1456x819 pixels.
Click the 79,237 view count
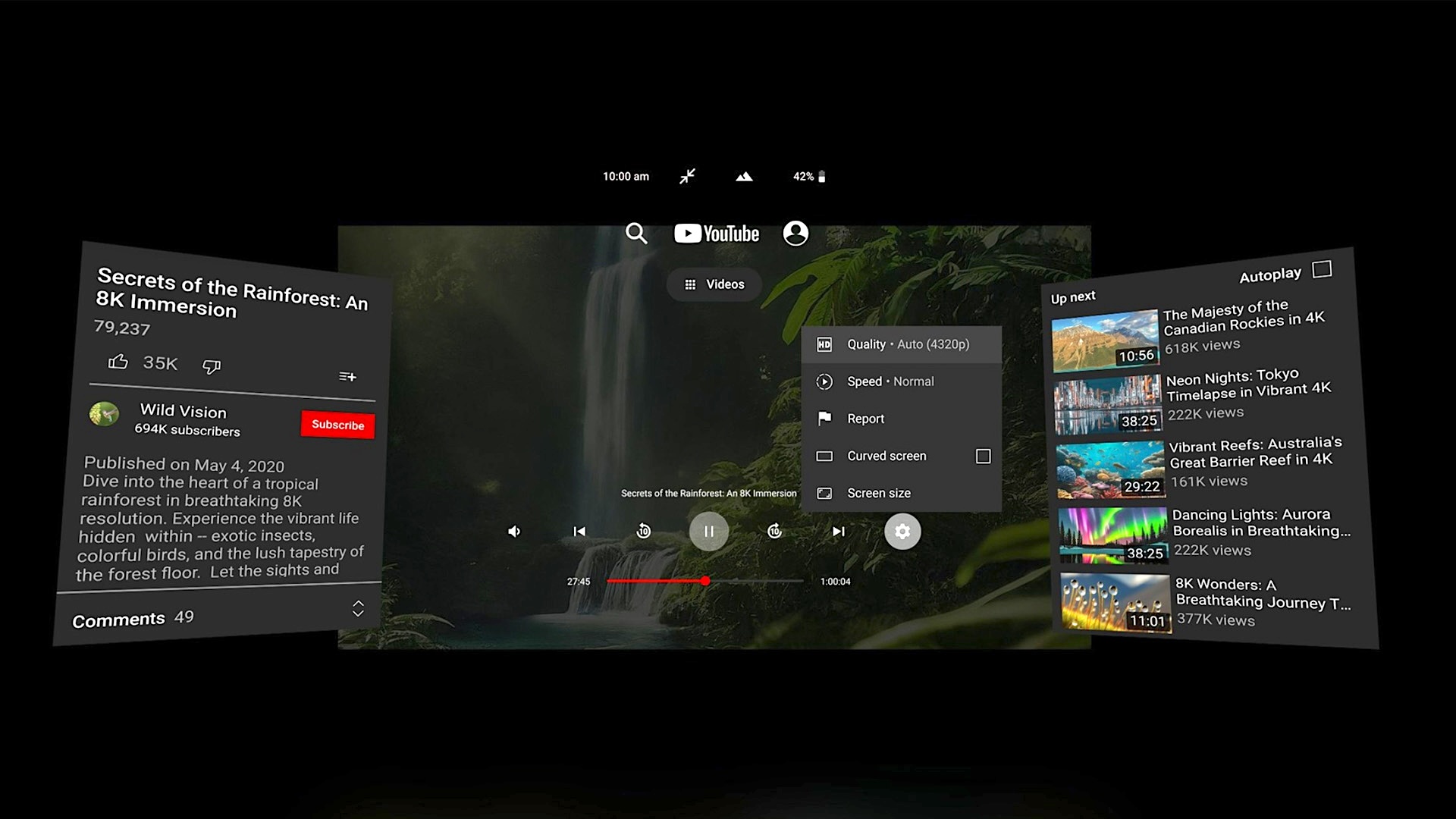click(122, 328)
